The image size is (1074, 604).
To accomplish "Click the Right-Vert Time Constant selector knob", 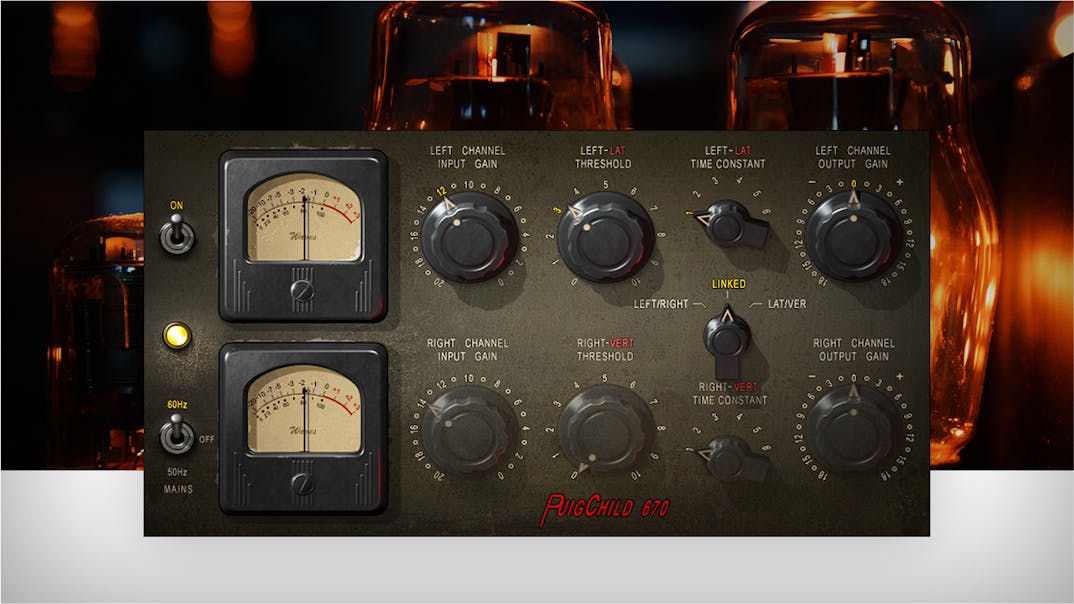I will pos(729,458).
